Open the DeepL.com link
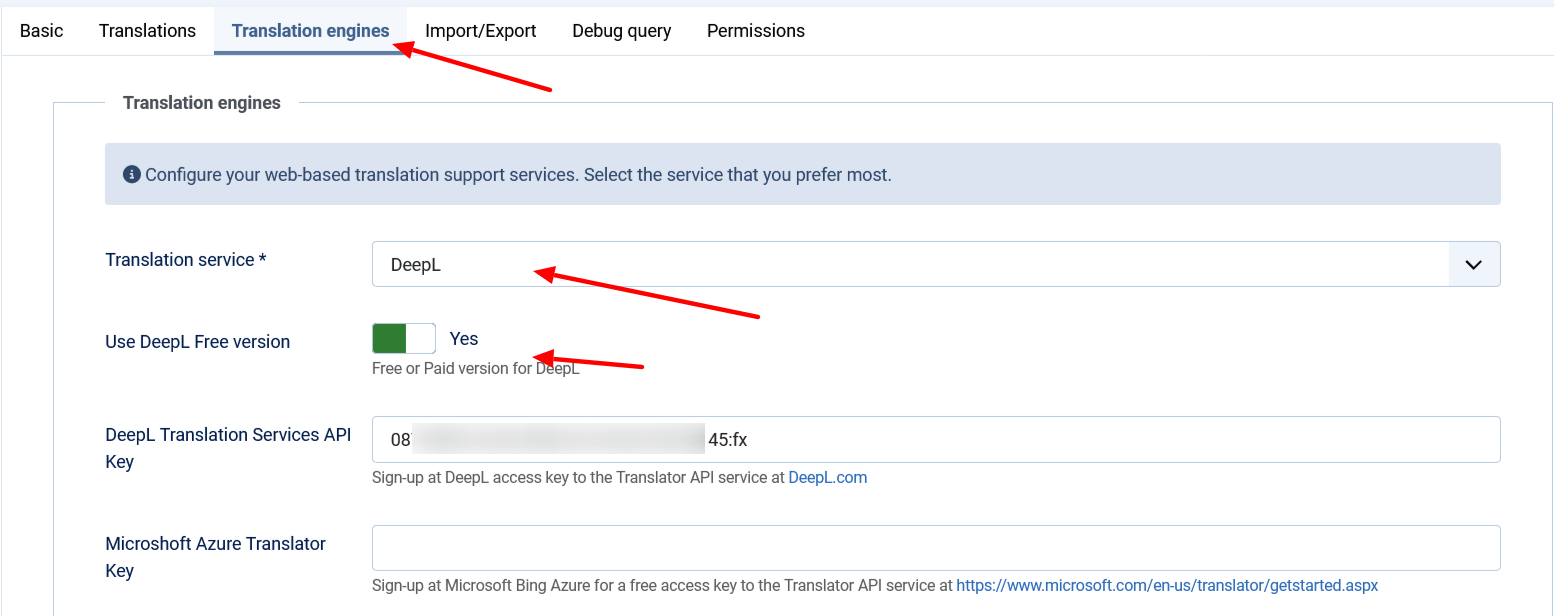 pyautogui.click(x=828, y=478)
